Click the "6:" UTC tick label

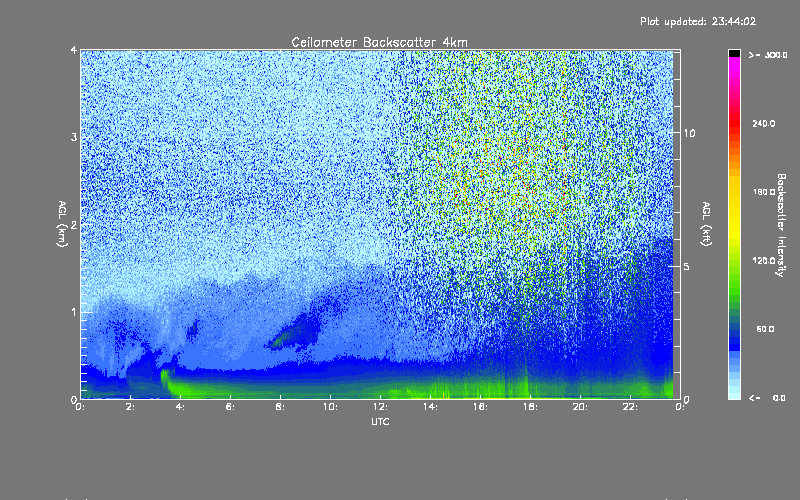click(x=230, y=407)
